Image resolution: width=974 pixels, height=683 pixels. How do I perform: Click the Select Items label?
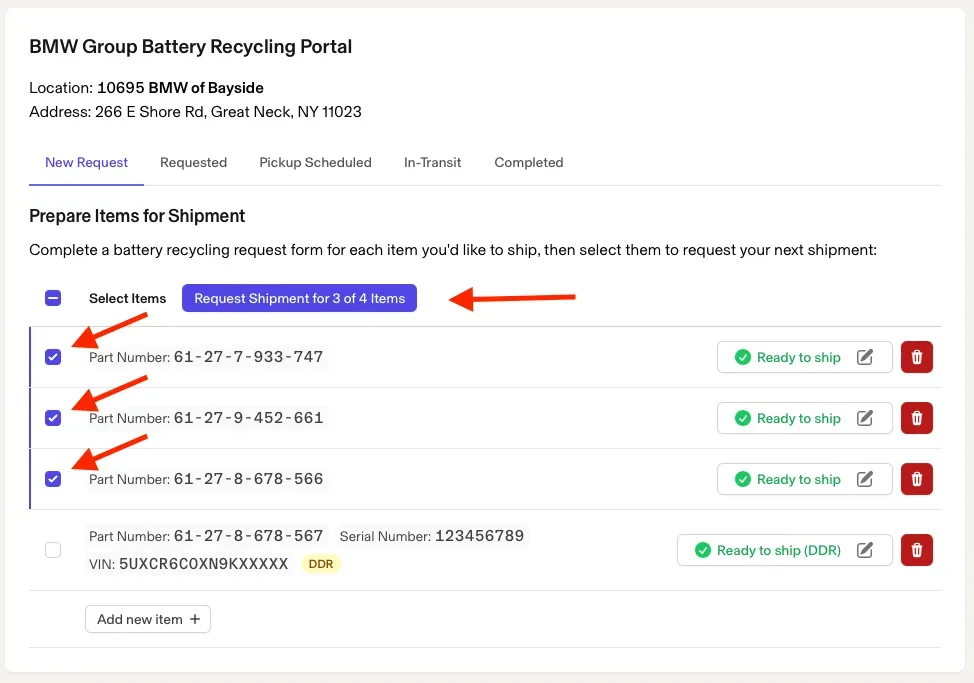pos(127,298)
